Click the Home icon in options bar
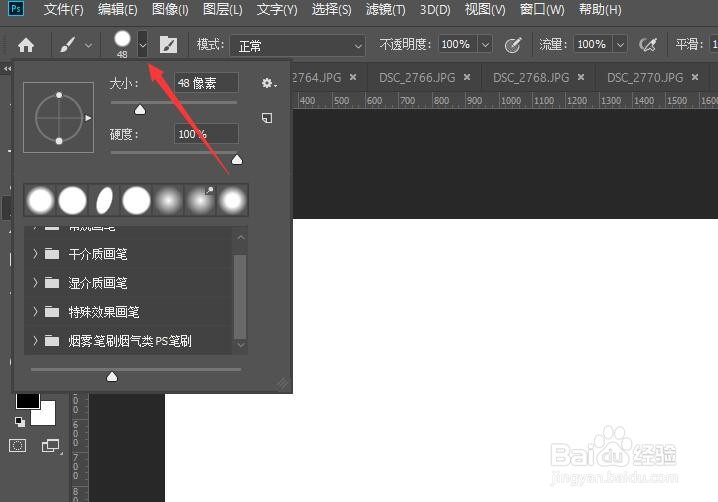Viewport: 718px width, 502px height. click(26, 45)
